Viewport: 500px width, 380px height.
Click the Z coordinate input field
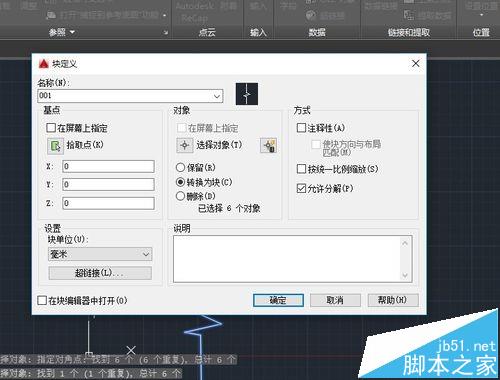(x=108, y=203)
